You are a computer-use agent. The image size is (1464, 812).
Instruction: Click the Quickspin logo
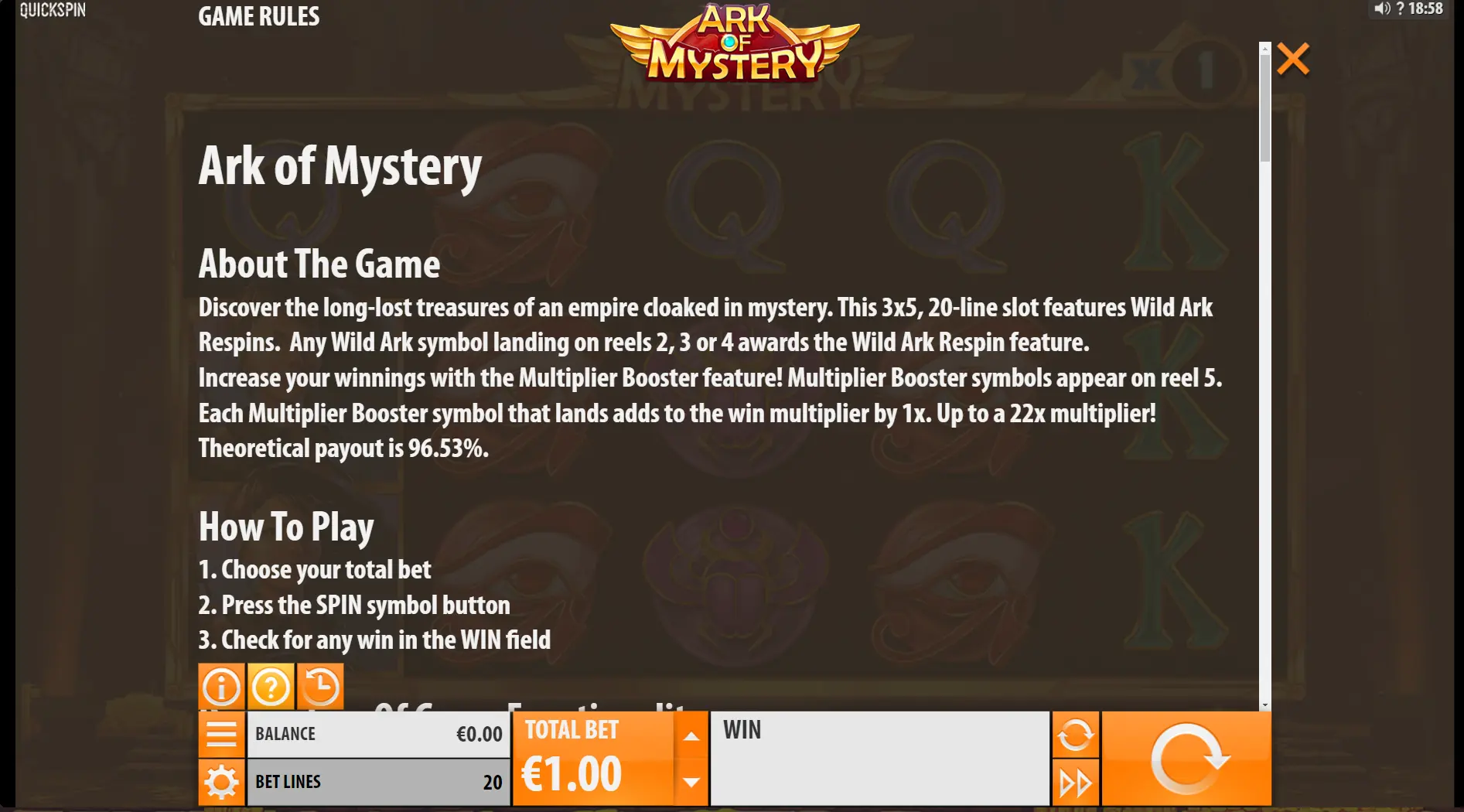click(x=53, y=10)
